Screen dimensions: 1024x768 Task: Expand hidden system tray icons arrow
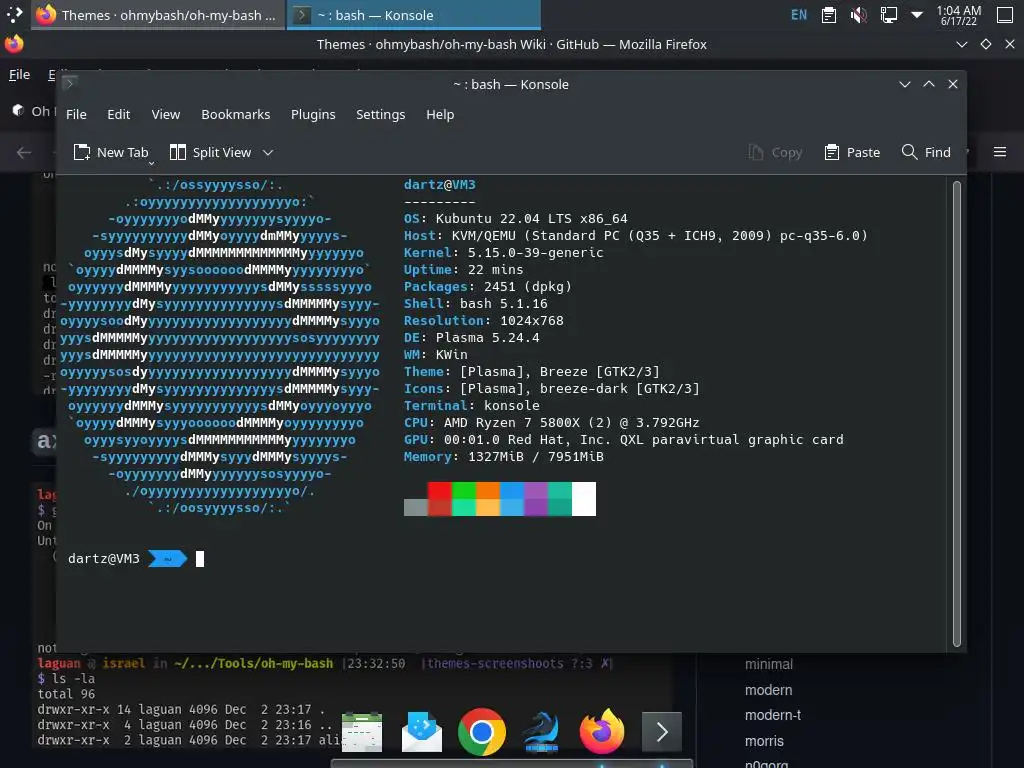point(917,14)
